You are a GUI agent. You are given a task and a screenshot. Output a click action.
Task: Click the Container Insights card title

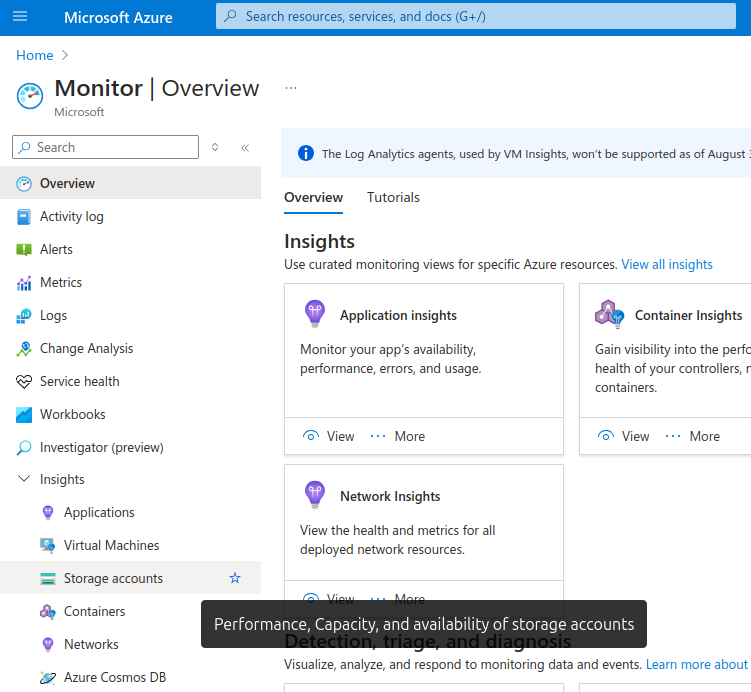[x=688, y=315]
